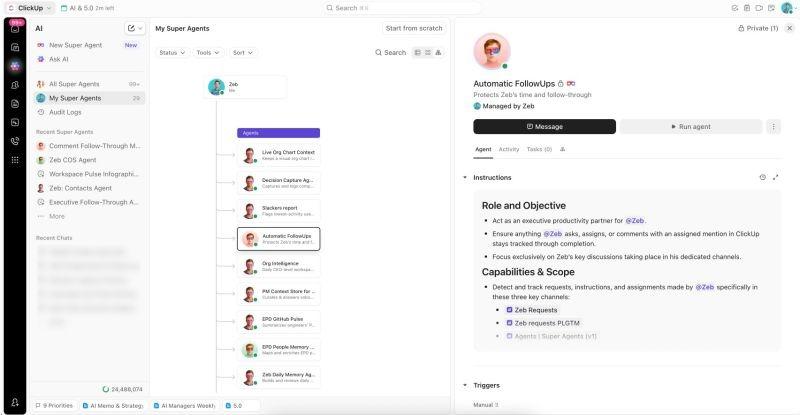Open the Private (1) sharing dropdown

tap(758, 29)
